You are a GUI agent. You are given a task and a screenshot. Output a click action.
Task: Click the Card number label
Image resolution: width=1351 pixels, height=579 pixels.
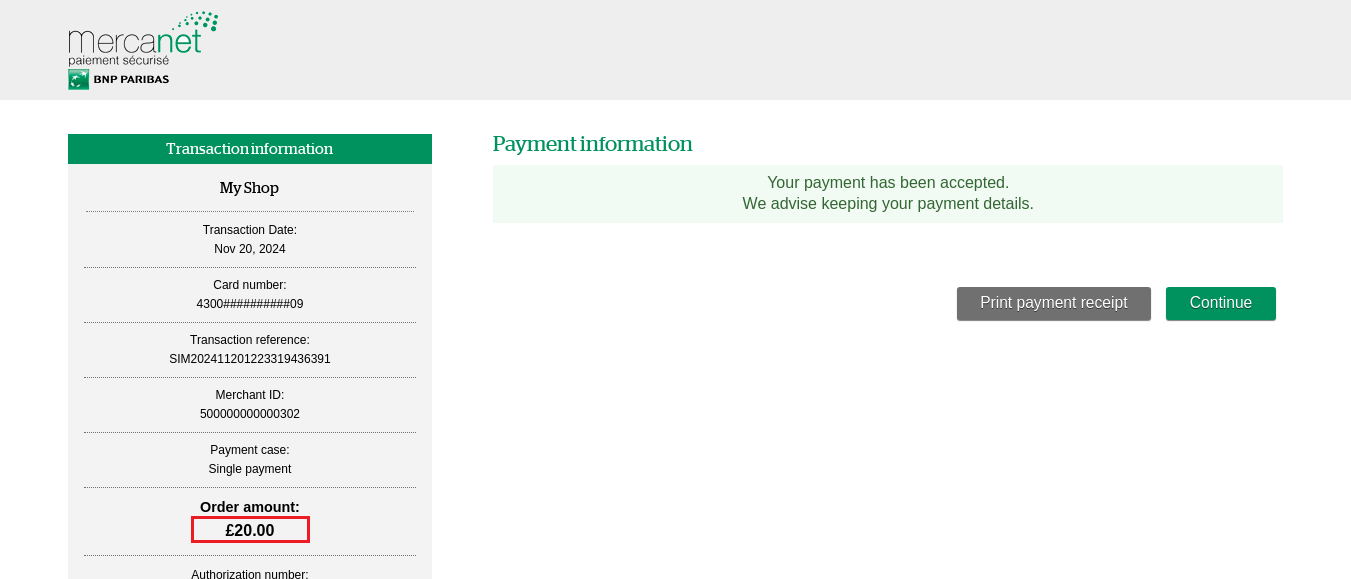point(249,285)
